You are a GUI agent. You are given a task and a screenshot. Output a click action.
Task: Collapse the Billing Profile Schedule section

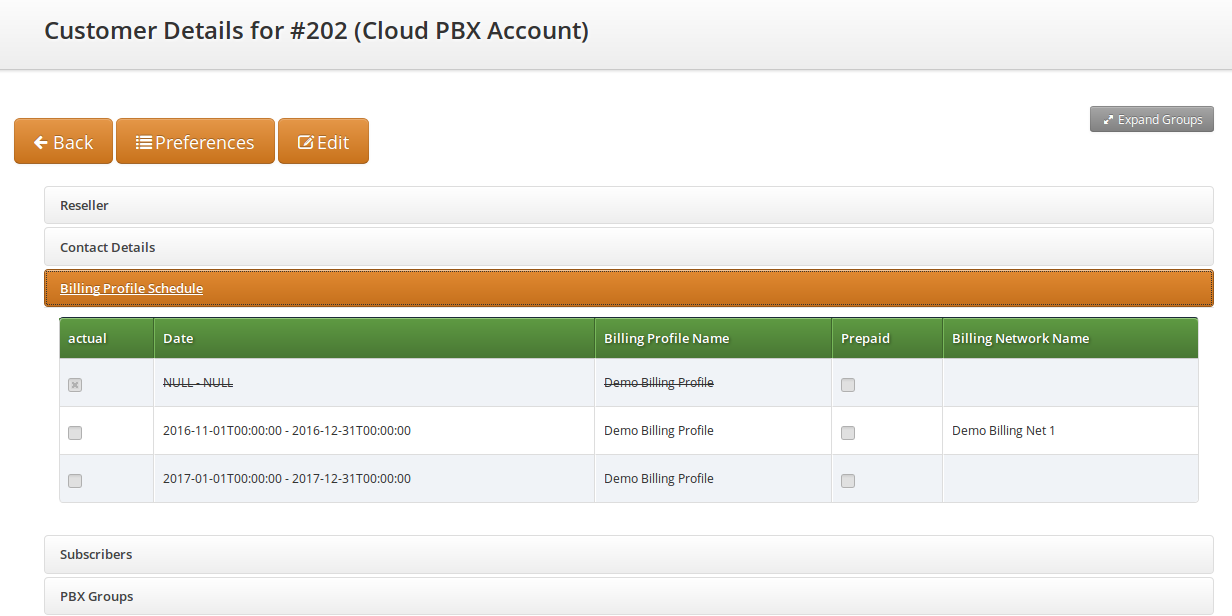pyautogui.click(x=131, y=289)
